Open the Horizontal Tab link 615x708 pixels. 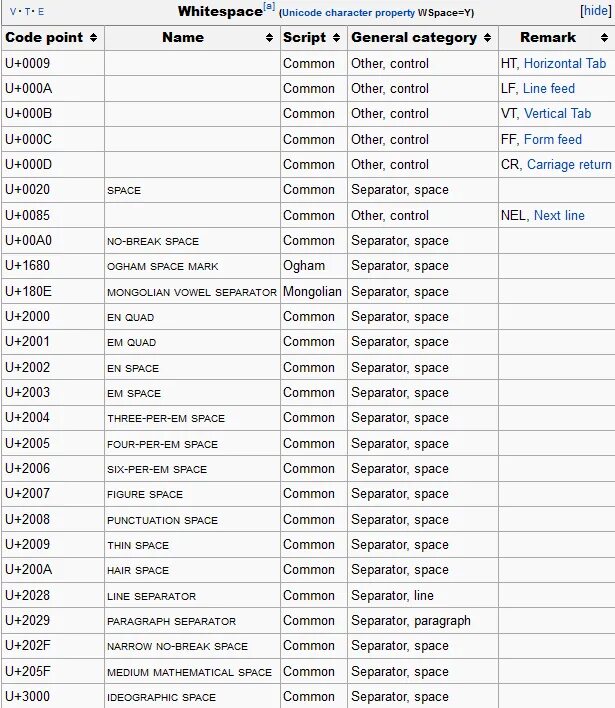[565, 64]
